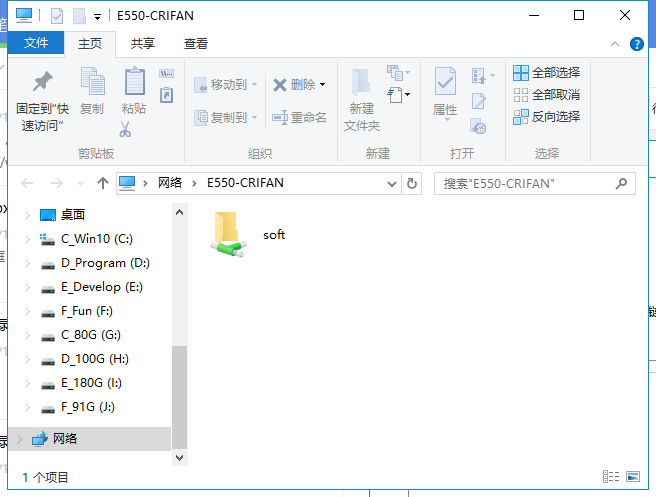656x497 pixels.
Task: Select Desktop (桌面) in navigation pane
Action: pos(63,215)
